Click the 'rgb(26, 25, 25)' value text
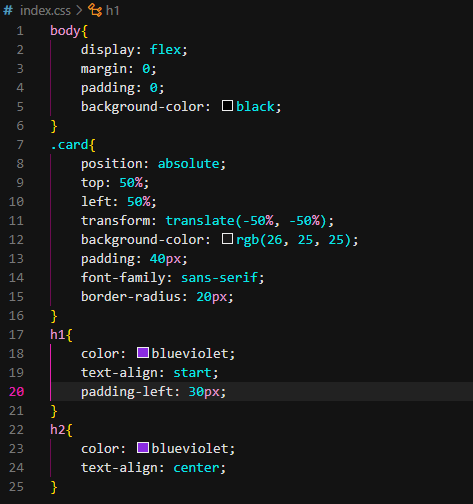 tap(294, 240)
